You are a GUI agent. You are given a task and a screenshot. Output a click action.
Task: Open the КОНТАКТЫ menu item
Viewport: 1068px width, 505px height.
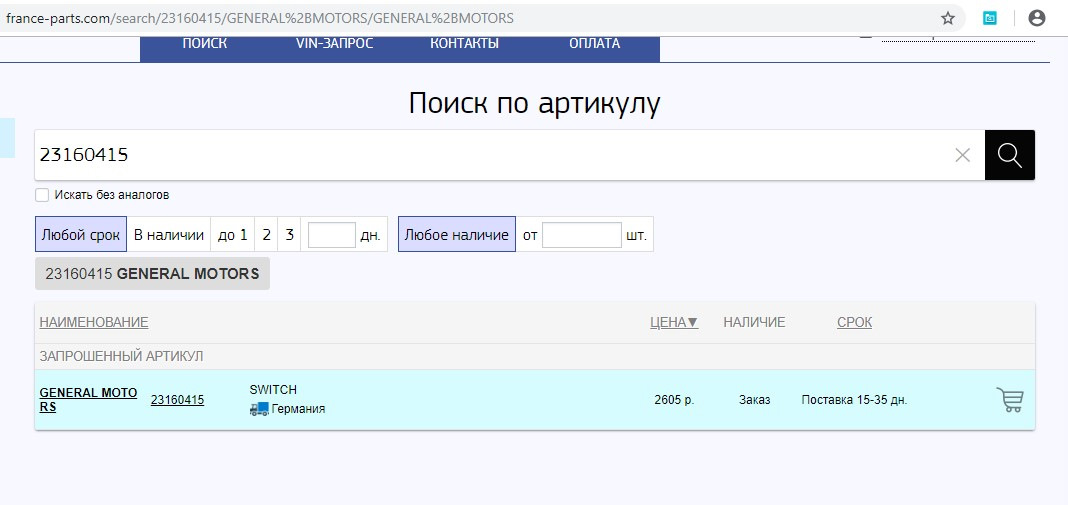tap(465, 44)
